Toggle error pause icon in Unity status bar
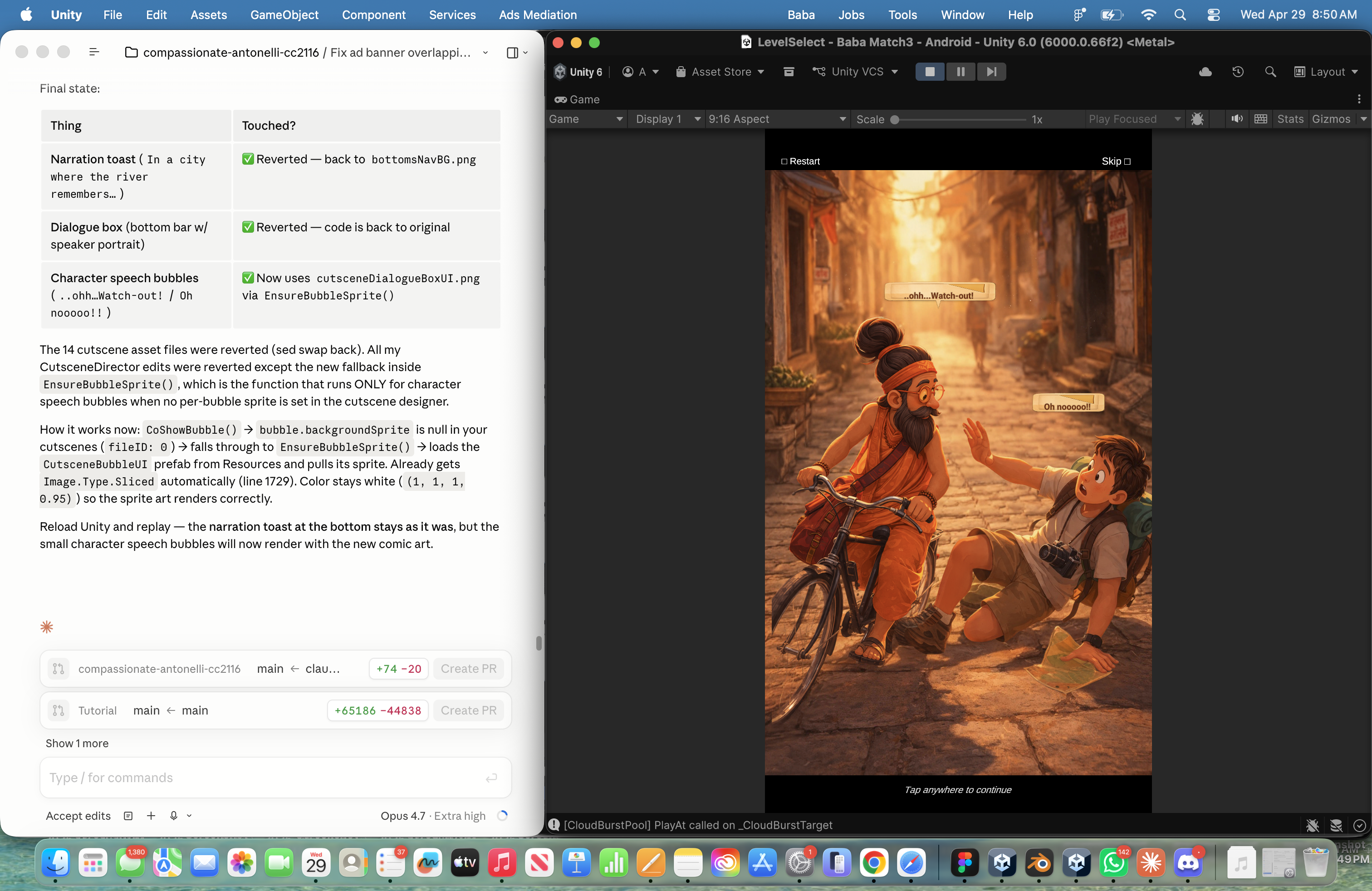The height and width of the screenshot is (891, 1372). tap(1312, 825)
